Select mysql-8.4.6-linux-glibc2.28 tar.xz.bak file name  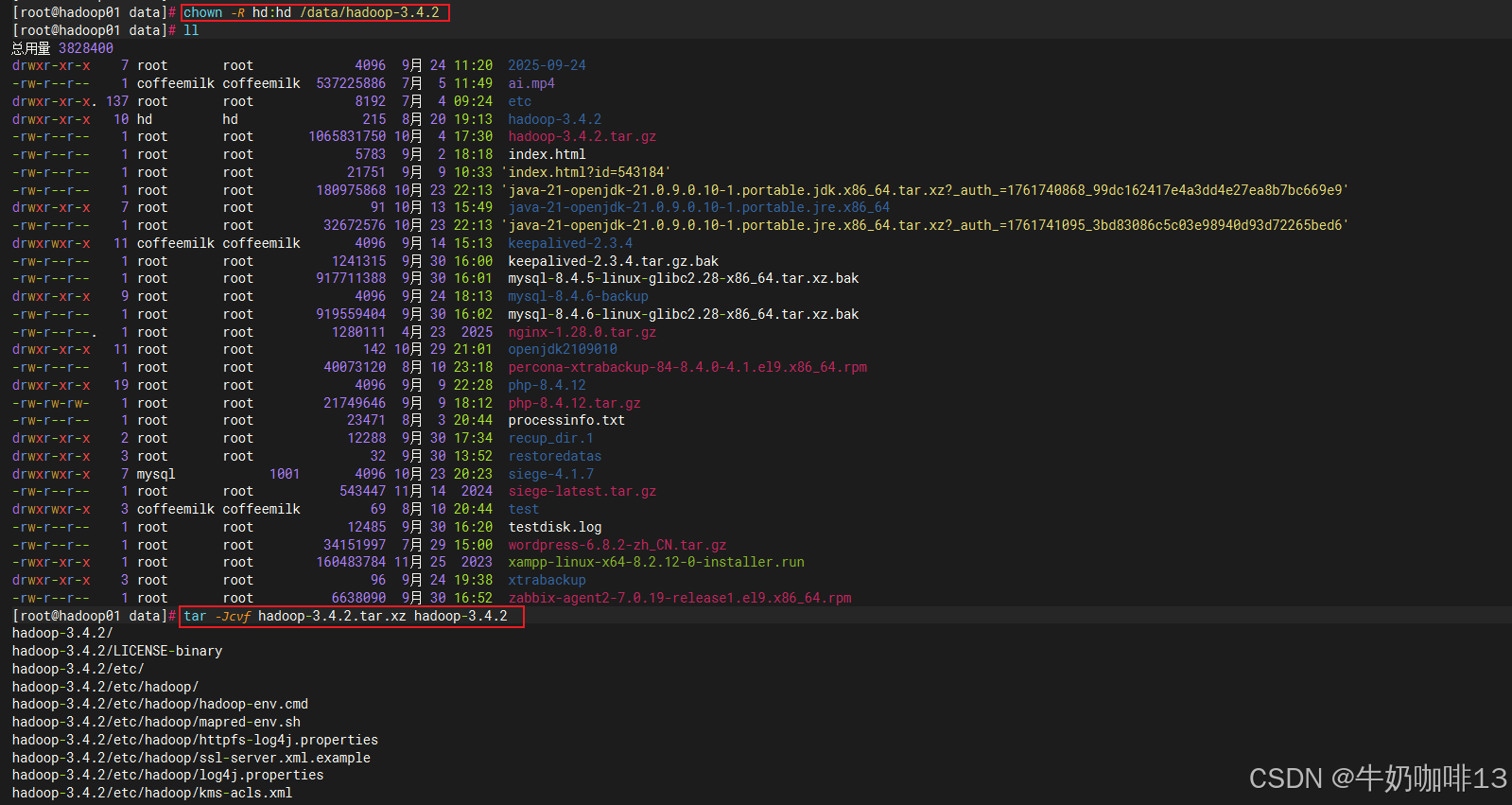click(684, 314)
